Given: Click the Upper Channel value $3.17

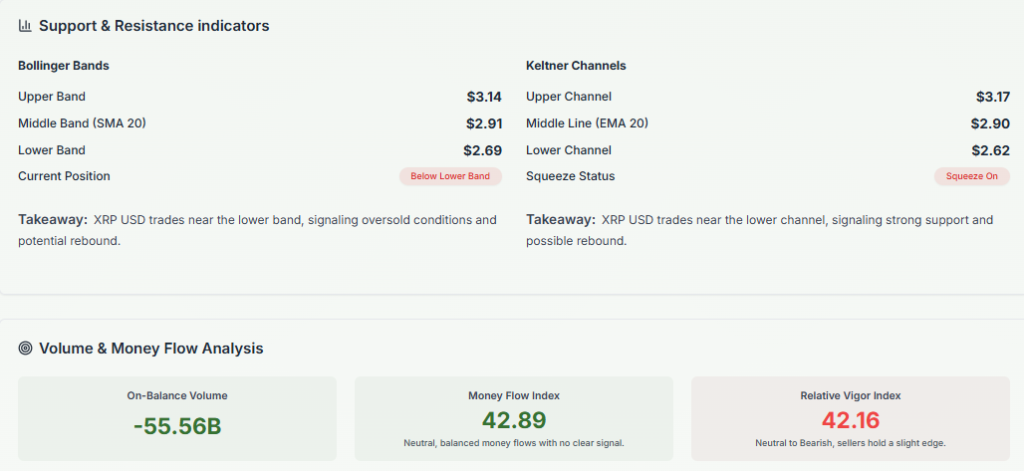Looking at the screenshot, I should pos(991,97).
